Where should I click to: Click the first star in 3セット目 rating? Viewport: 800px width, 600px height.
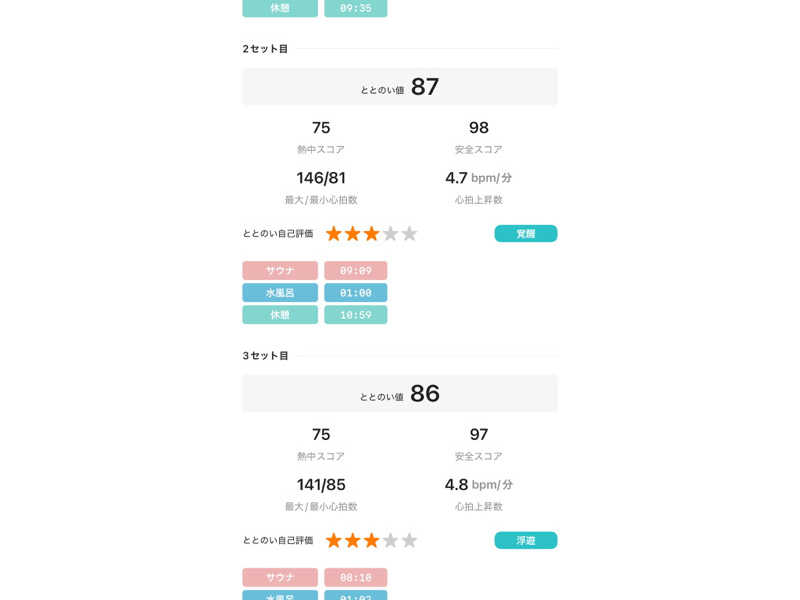click(334, 540)
